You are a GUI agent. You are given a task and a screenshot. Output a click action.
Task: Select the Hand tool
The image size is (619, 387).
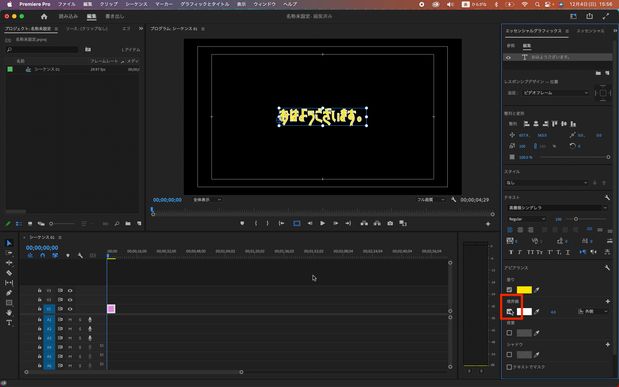9,313
